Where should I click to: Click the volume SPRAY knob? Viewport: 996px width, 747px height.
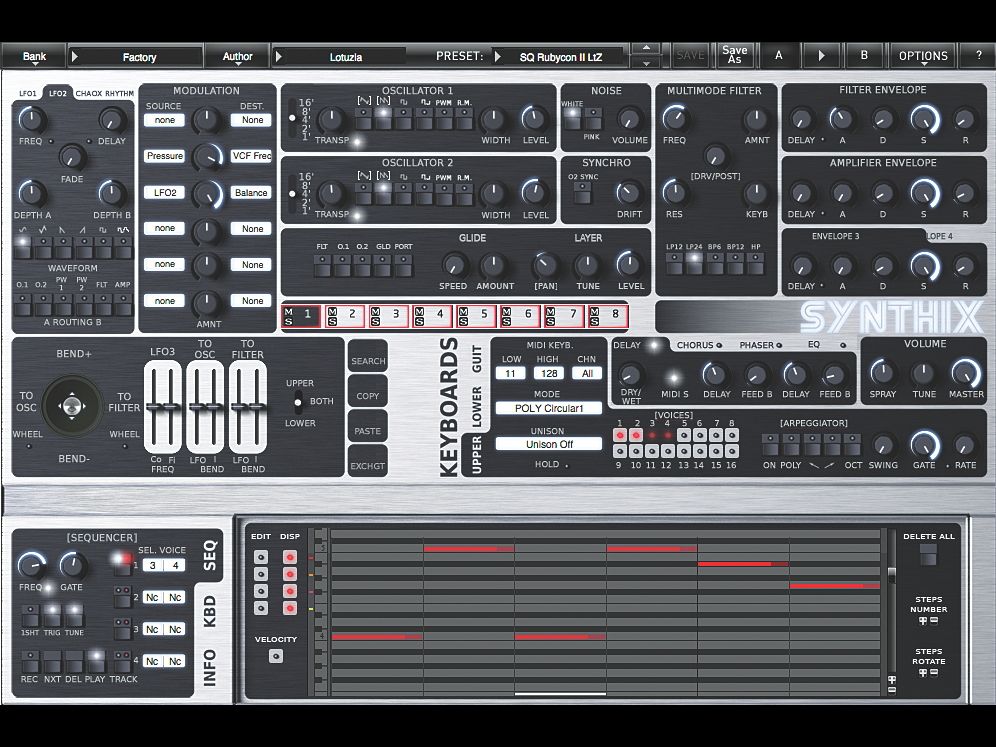click(x=882, y=373)
